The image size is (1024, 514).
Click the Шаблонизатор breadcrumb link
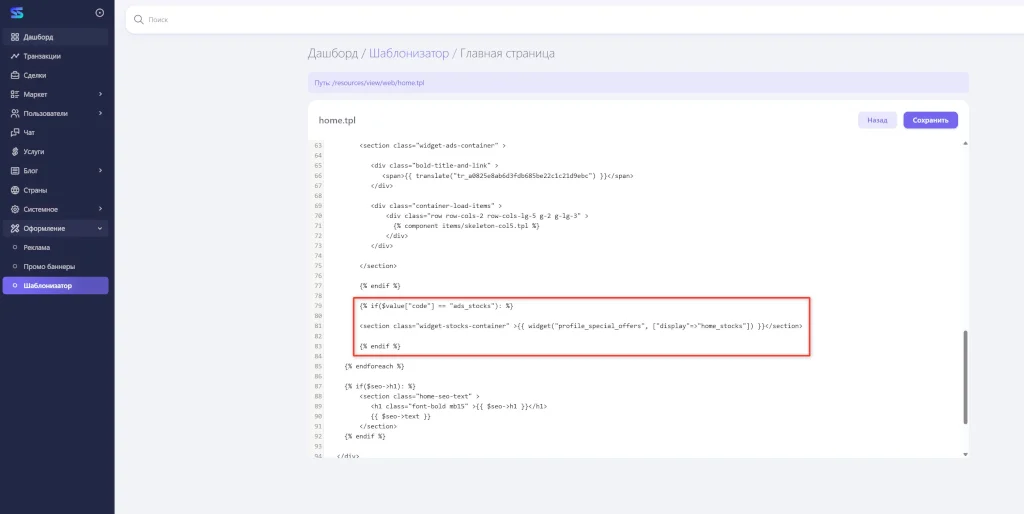pyautogui.click(x=409, y=53)
